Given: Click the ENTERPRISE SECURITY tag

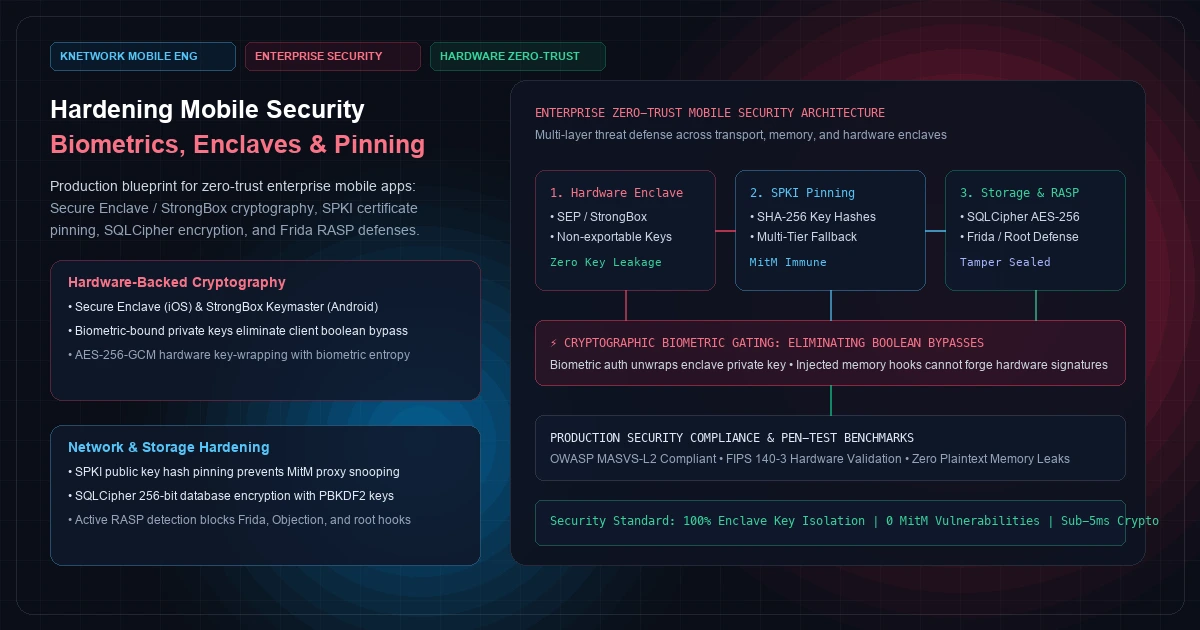Looking at the screenshot, I should coord(333,56).
